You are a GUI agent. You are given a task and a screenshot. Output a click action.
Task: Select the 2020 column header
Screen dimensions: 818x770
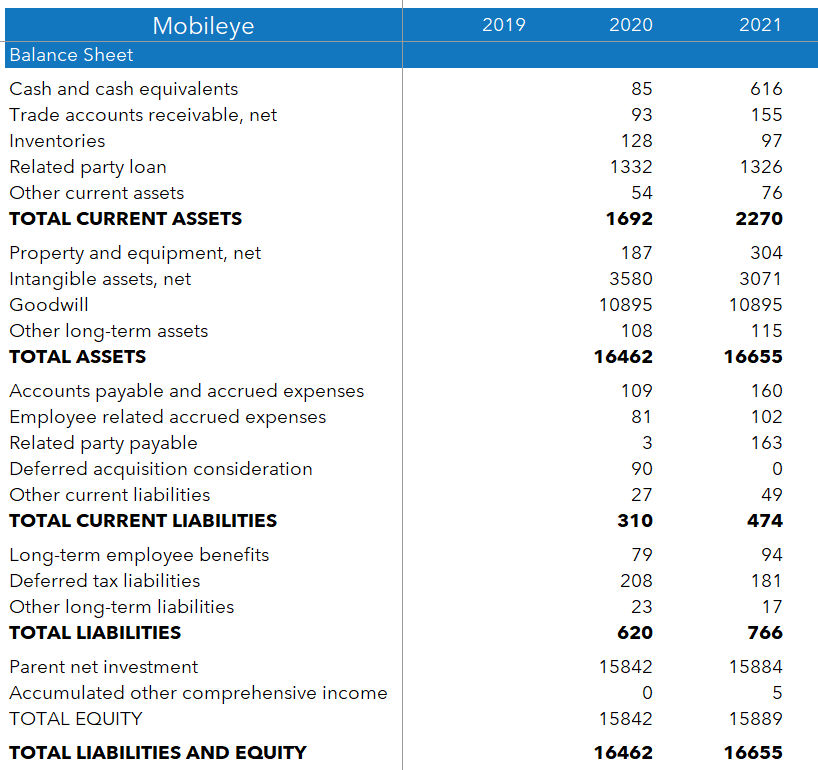click(x=631, y=25)
